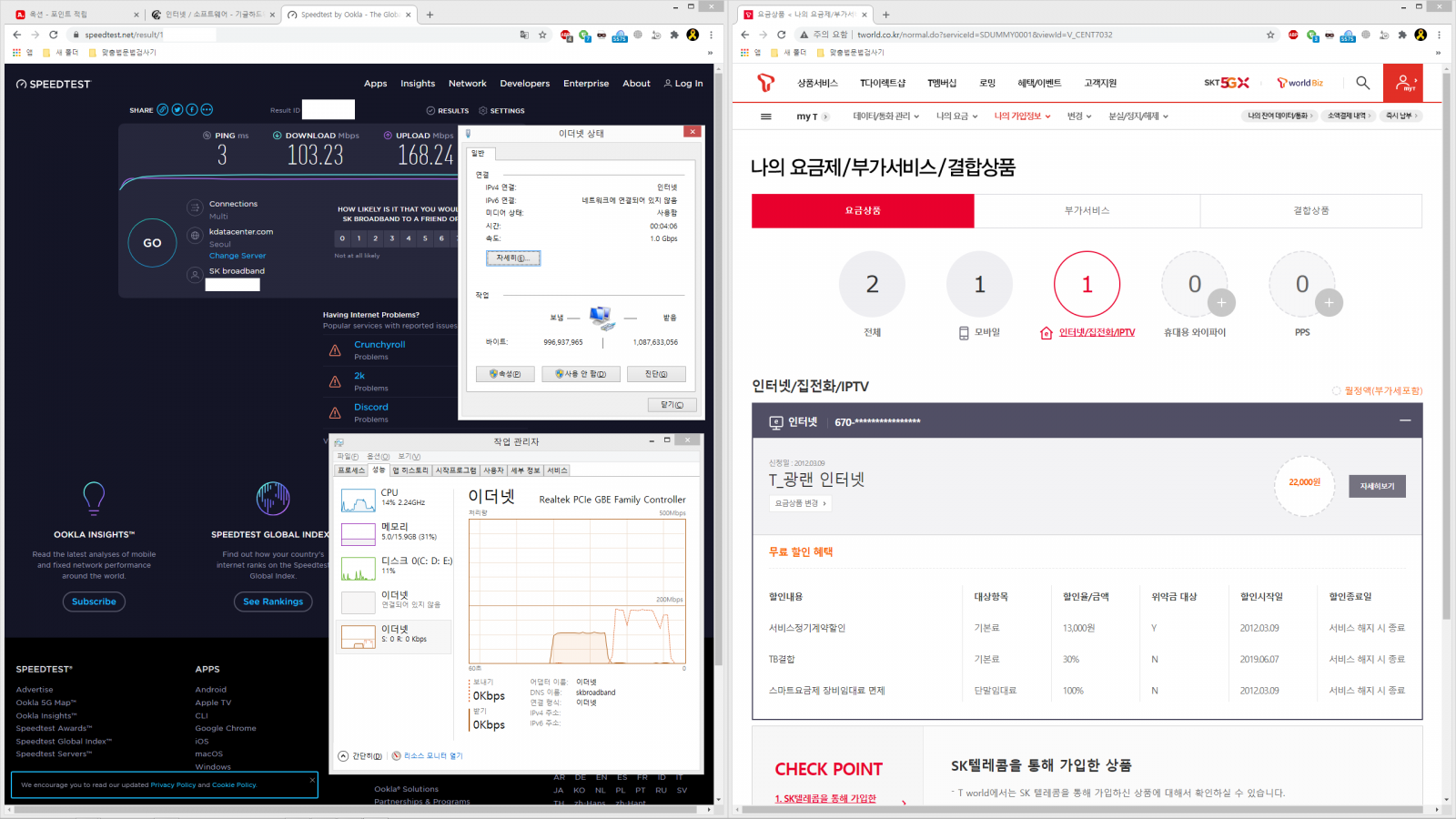Click the plus icon beside 휴대용 와이파이

[x=1221, y=303]
